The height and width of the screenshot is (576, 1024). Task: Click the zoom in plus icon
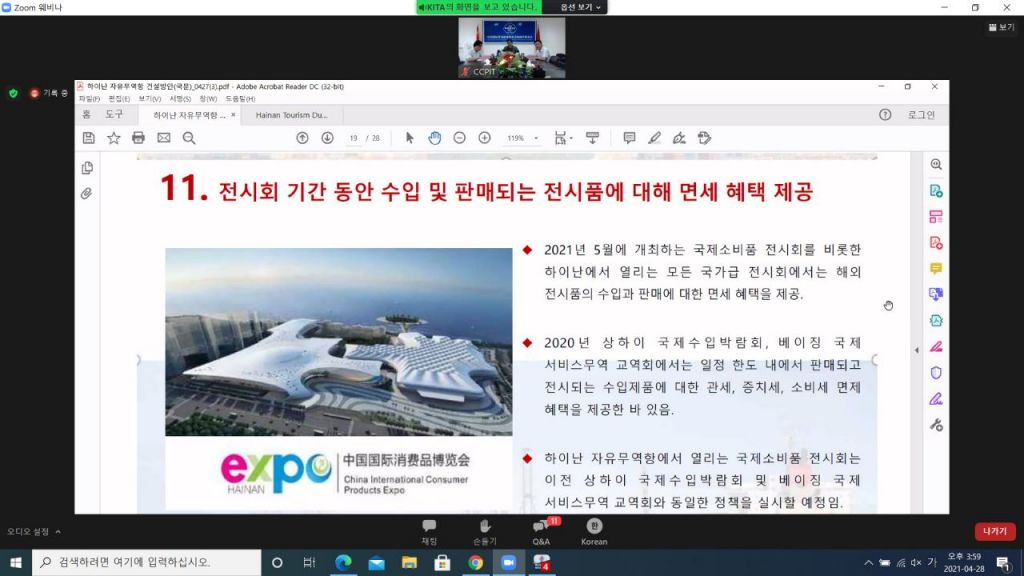coord(484,138)
